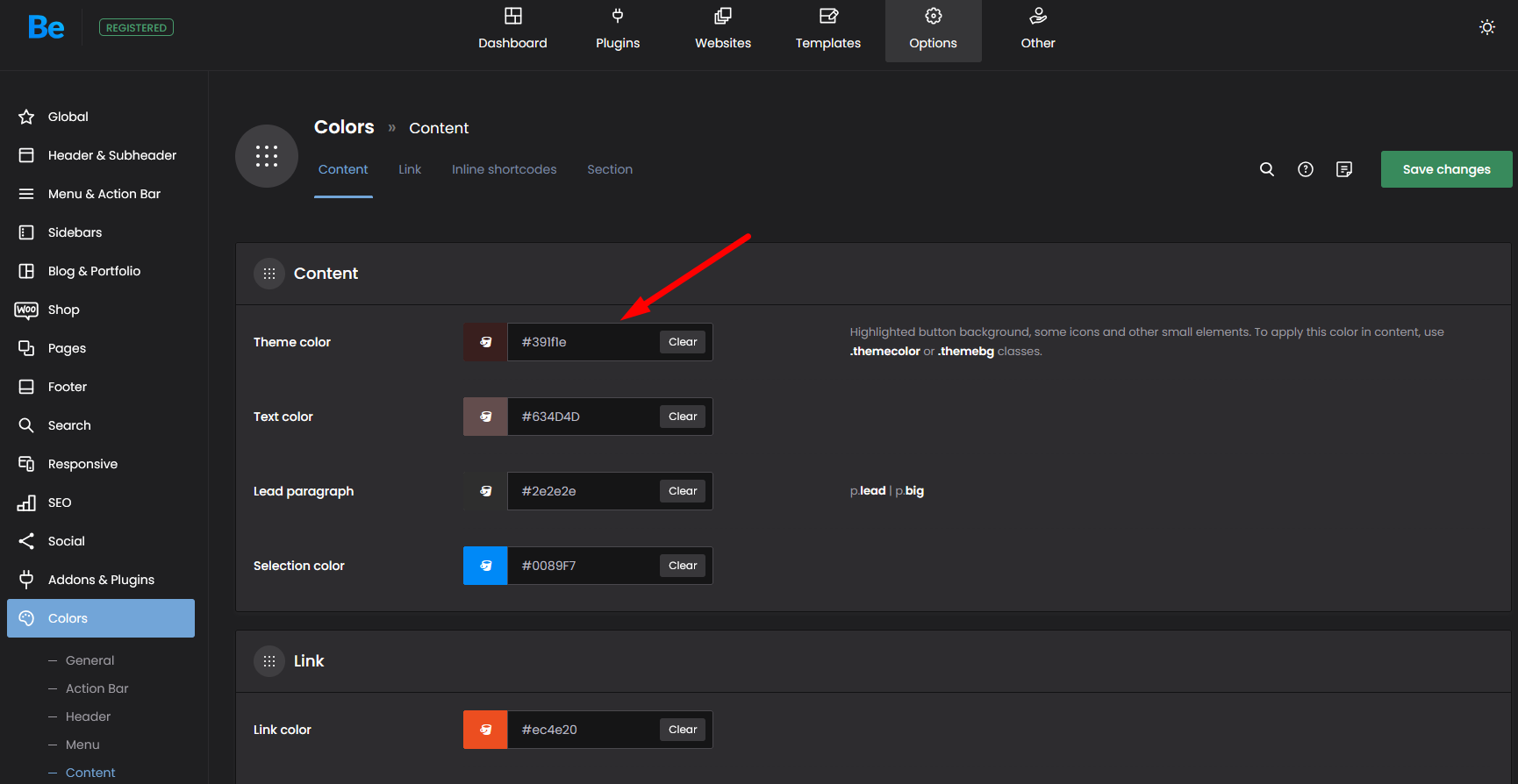
Task: Click the Pages icon in sidebar
Action: coord(26,348)
